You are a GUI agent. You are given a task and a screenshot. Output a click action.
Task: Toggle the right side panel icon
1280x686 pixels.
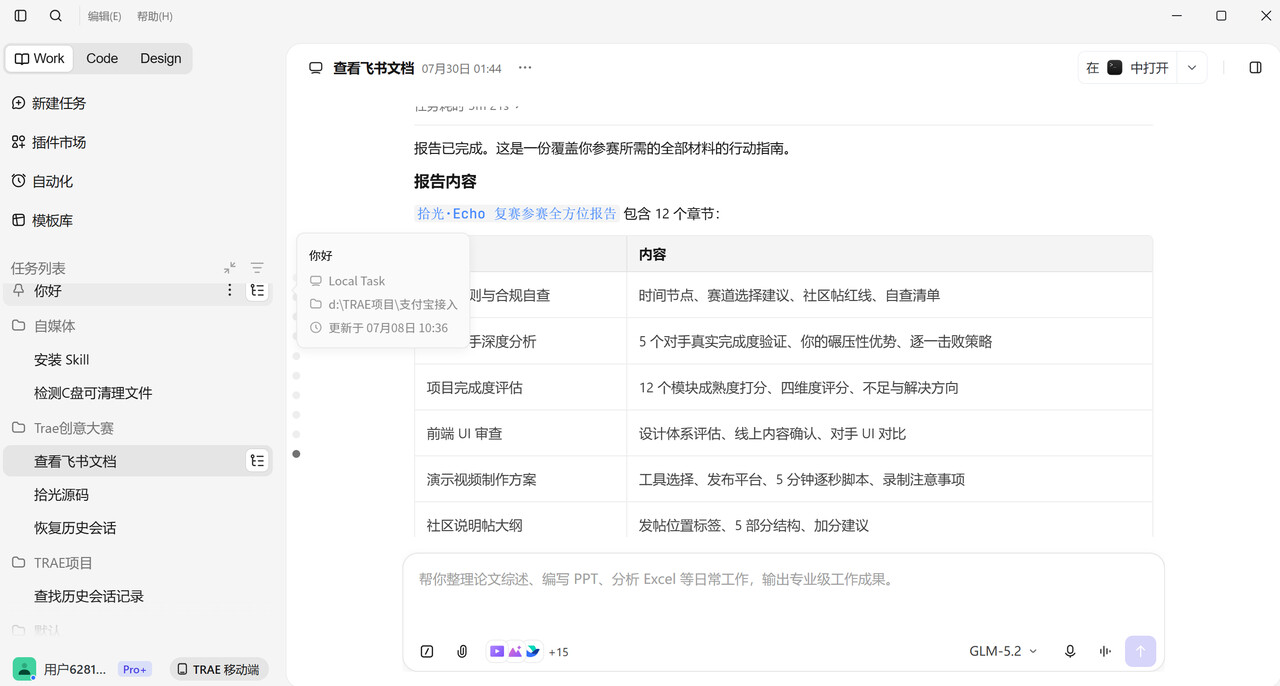click(x=1256, y=68)
